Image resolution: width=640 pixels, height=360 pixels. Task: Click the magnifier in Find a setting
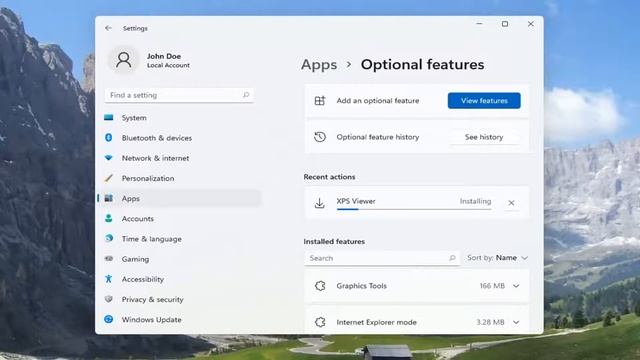click(246, 95)
